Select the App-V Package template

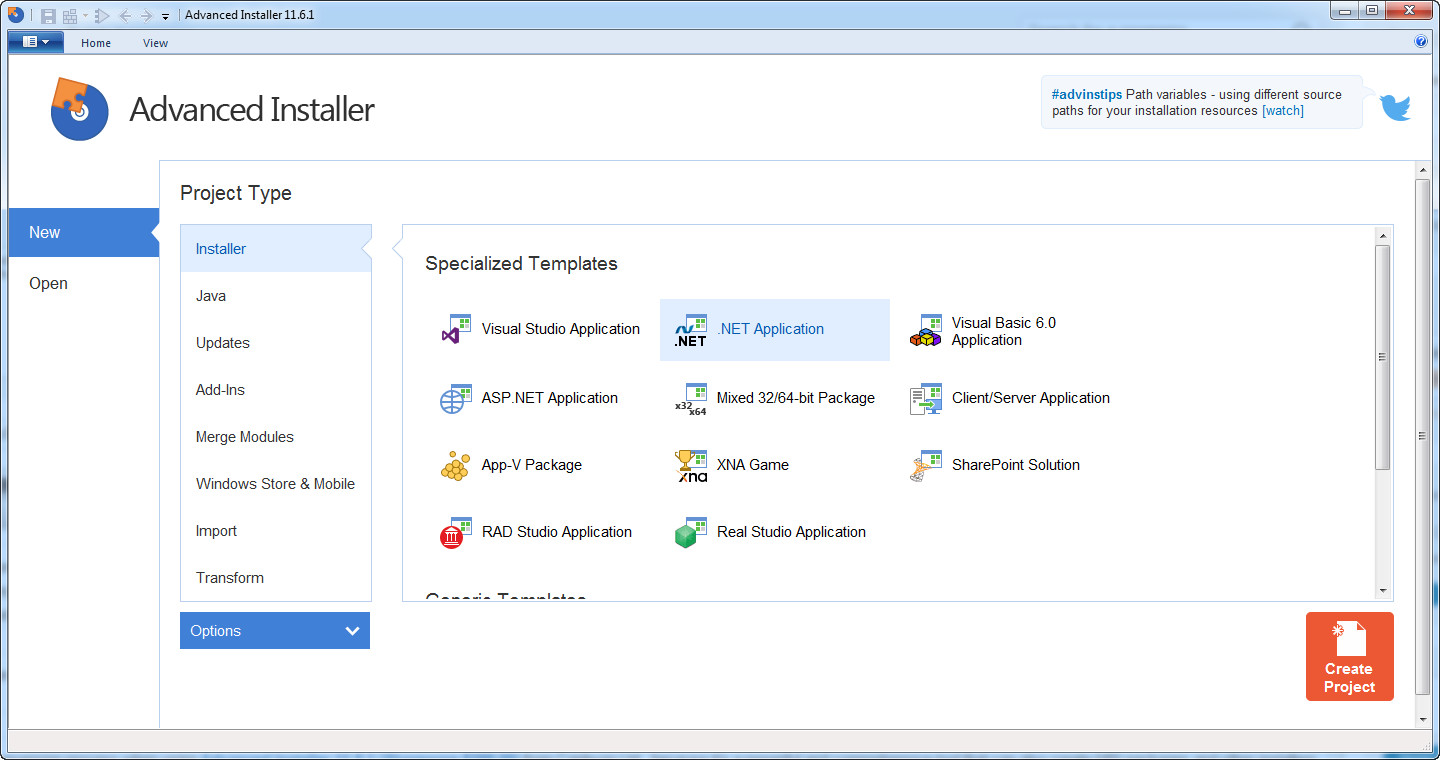point(531,465)
